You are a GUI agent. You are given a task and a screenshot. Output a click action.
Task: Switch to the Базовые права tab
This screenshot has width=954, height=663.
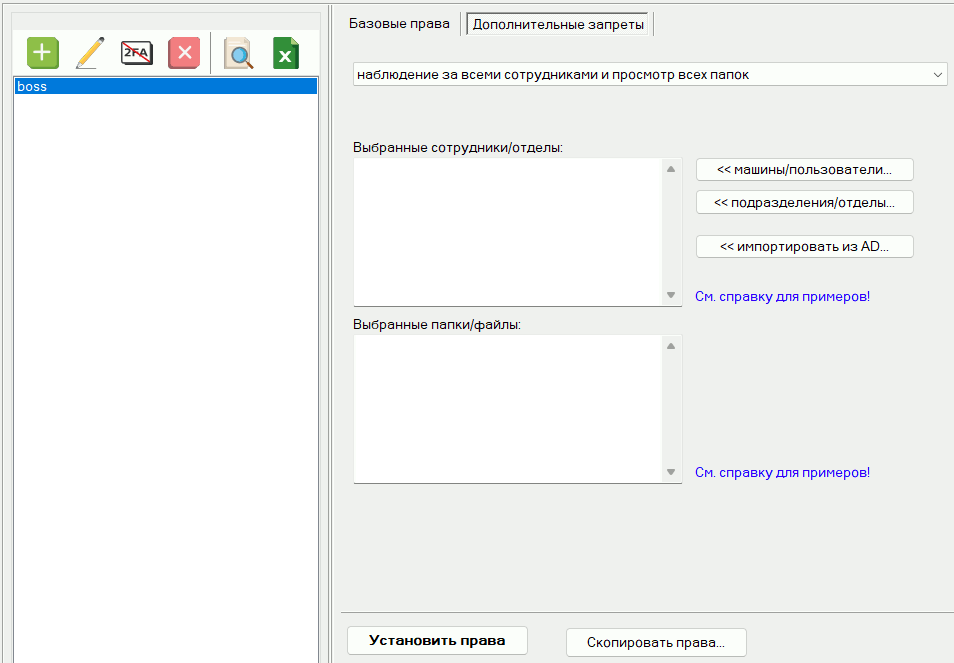[x=399, y=24]
